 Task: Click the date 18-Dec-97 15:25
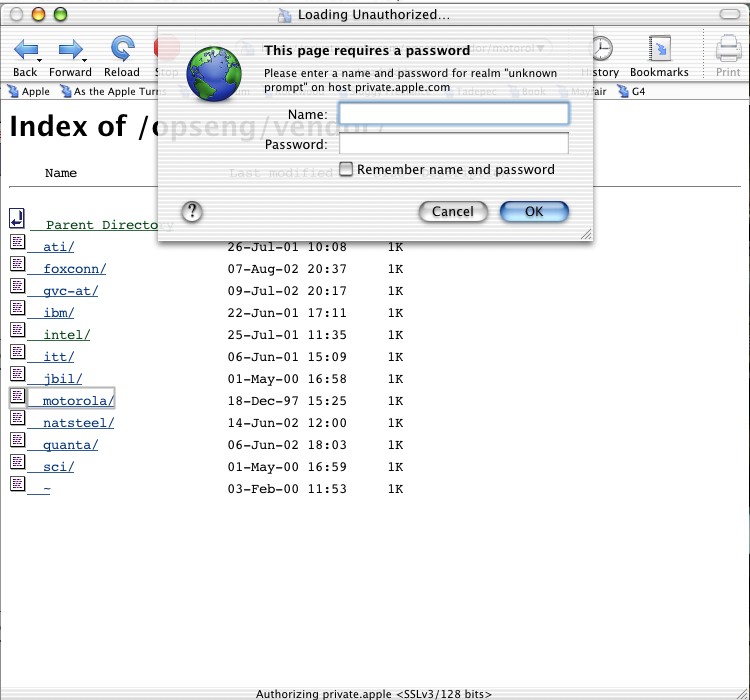point(287,401)
